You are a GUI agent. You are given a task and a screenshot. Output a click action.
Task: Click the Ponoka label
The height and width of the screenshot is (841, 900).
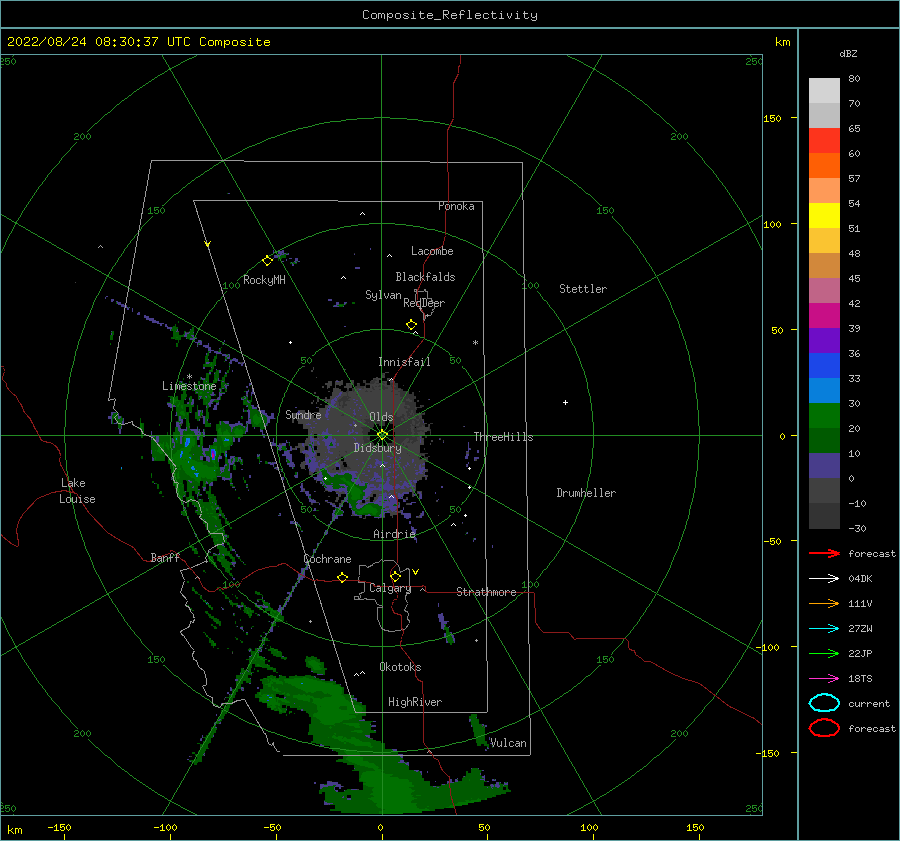click(456, 206)
